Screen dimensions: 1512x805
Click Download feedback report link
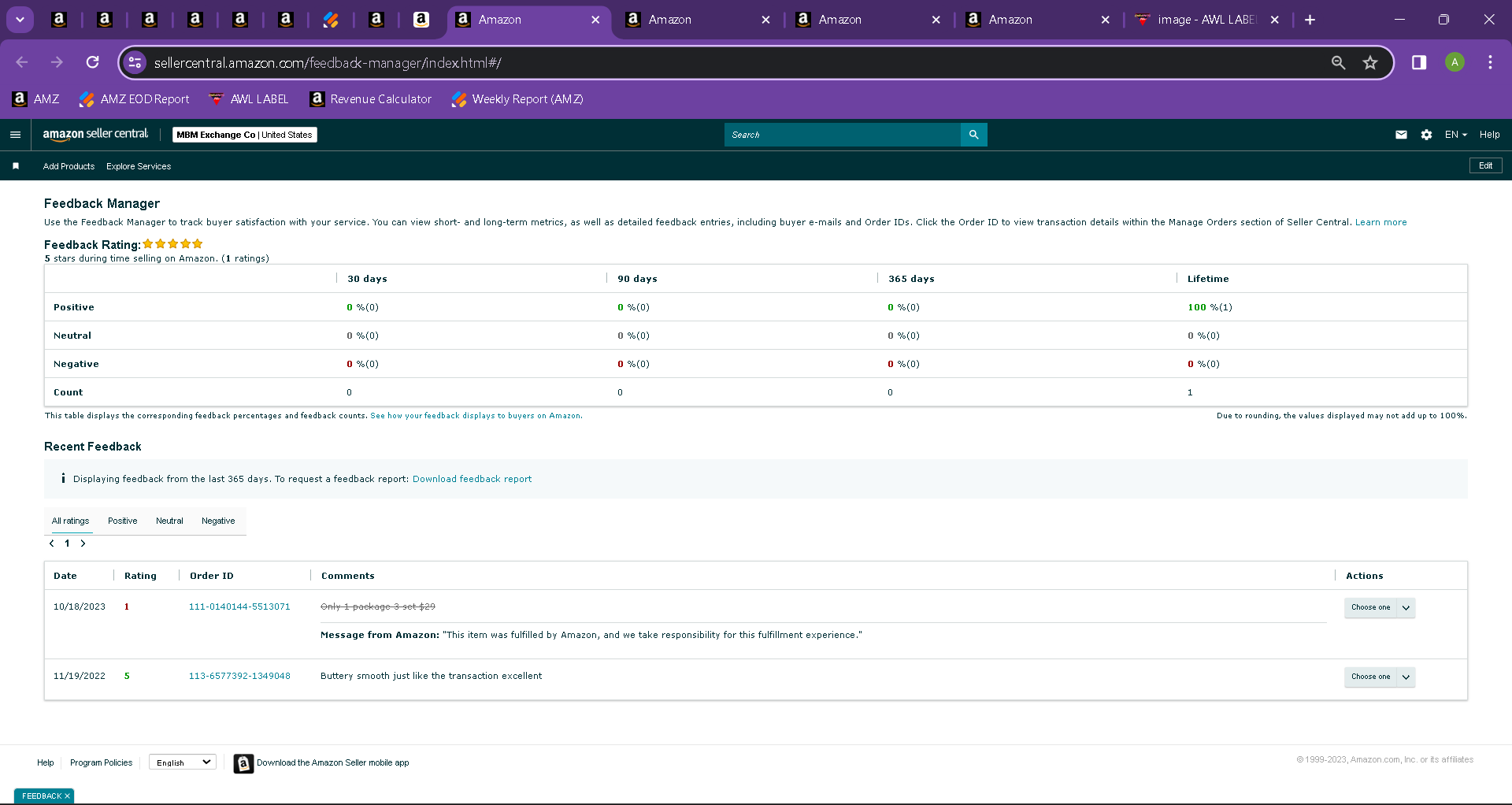(472, 479)
